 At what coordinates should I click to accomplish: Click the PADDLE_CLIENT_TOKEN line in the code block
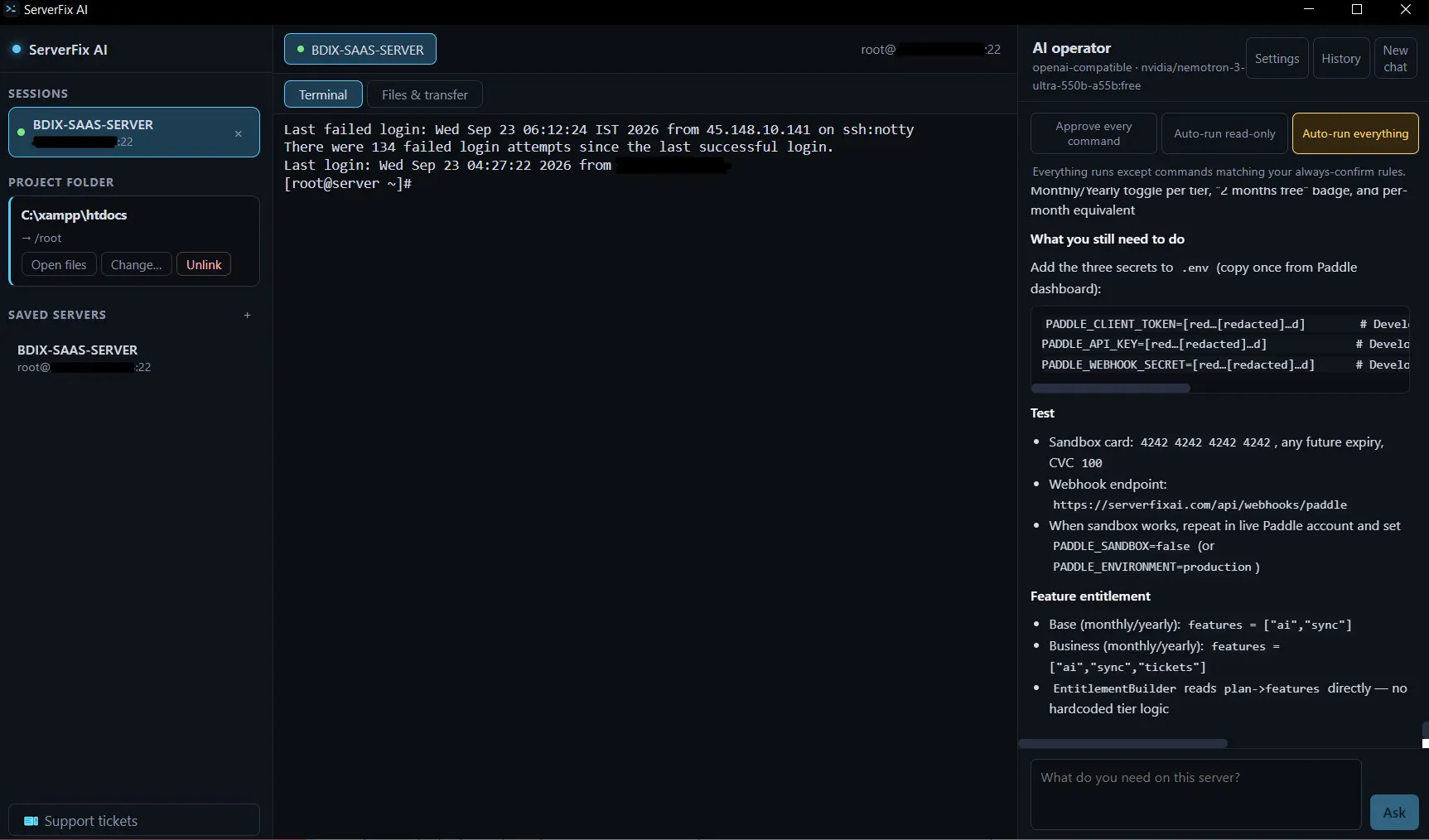point(1175,324)
